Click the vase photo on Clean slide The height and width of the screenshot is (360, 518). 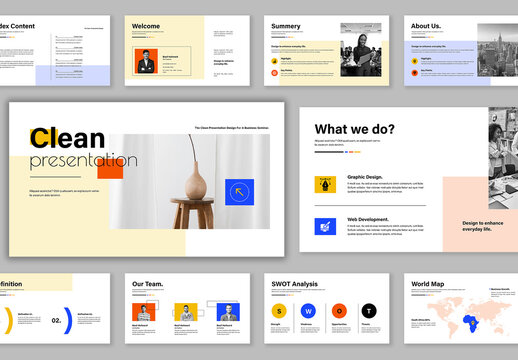[x=190, y=182]
